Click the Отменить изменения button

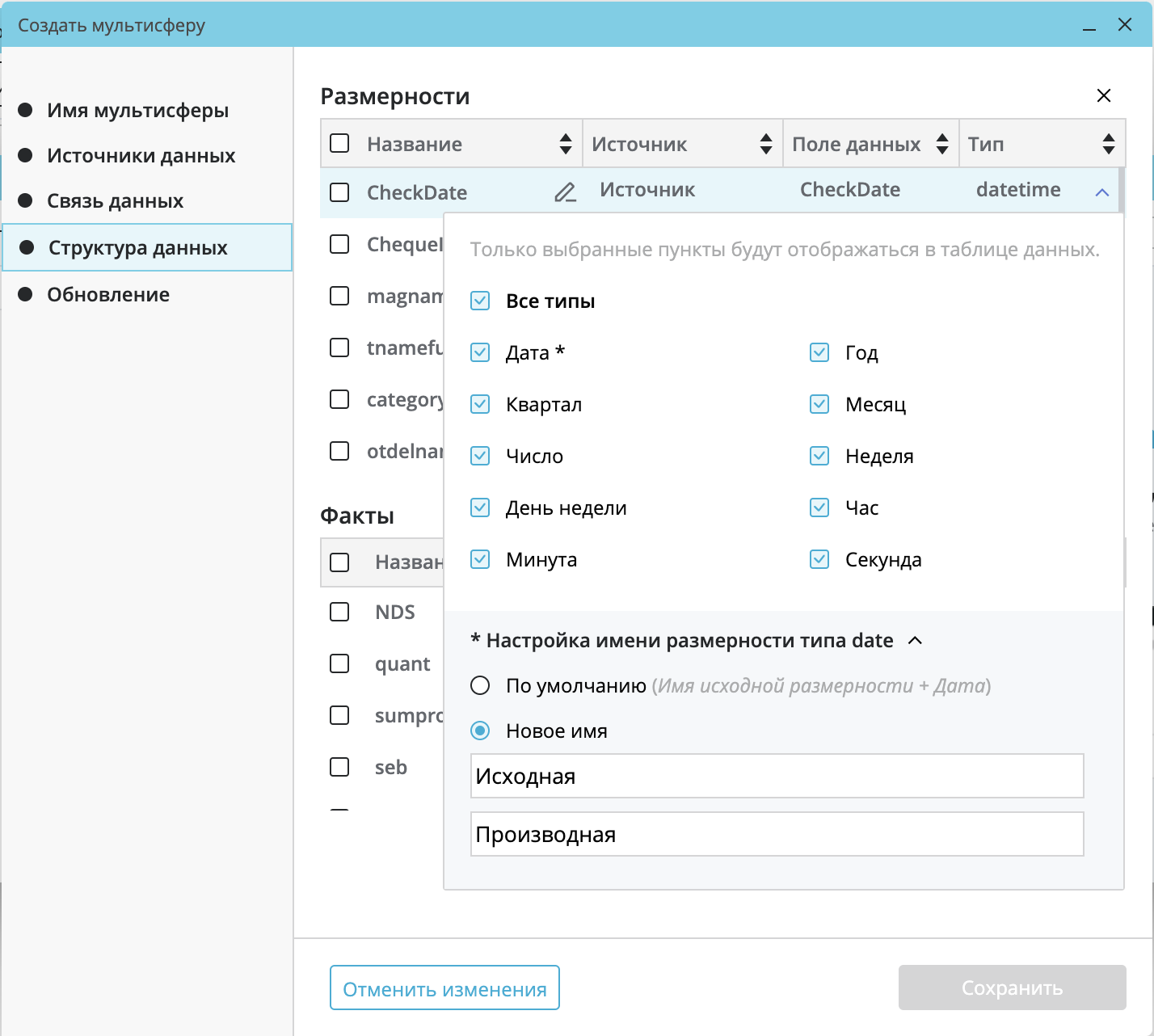(x=444, y=988)
